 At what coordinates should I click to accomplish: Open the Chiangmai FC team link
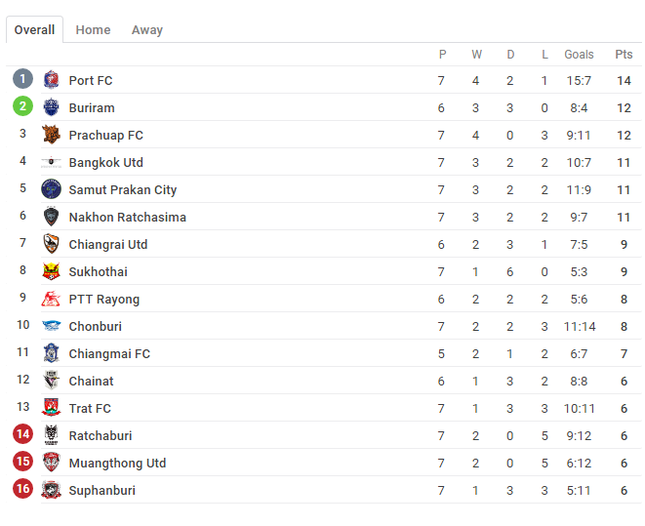coord(109,354)
